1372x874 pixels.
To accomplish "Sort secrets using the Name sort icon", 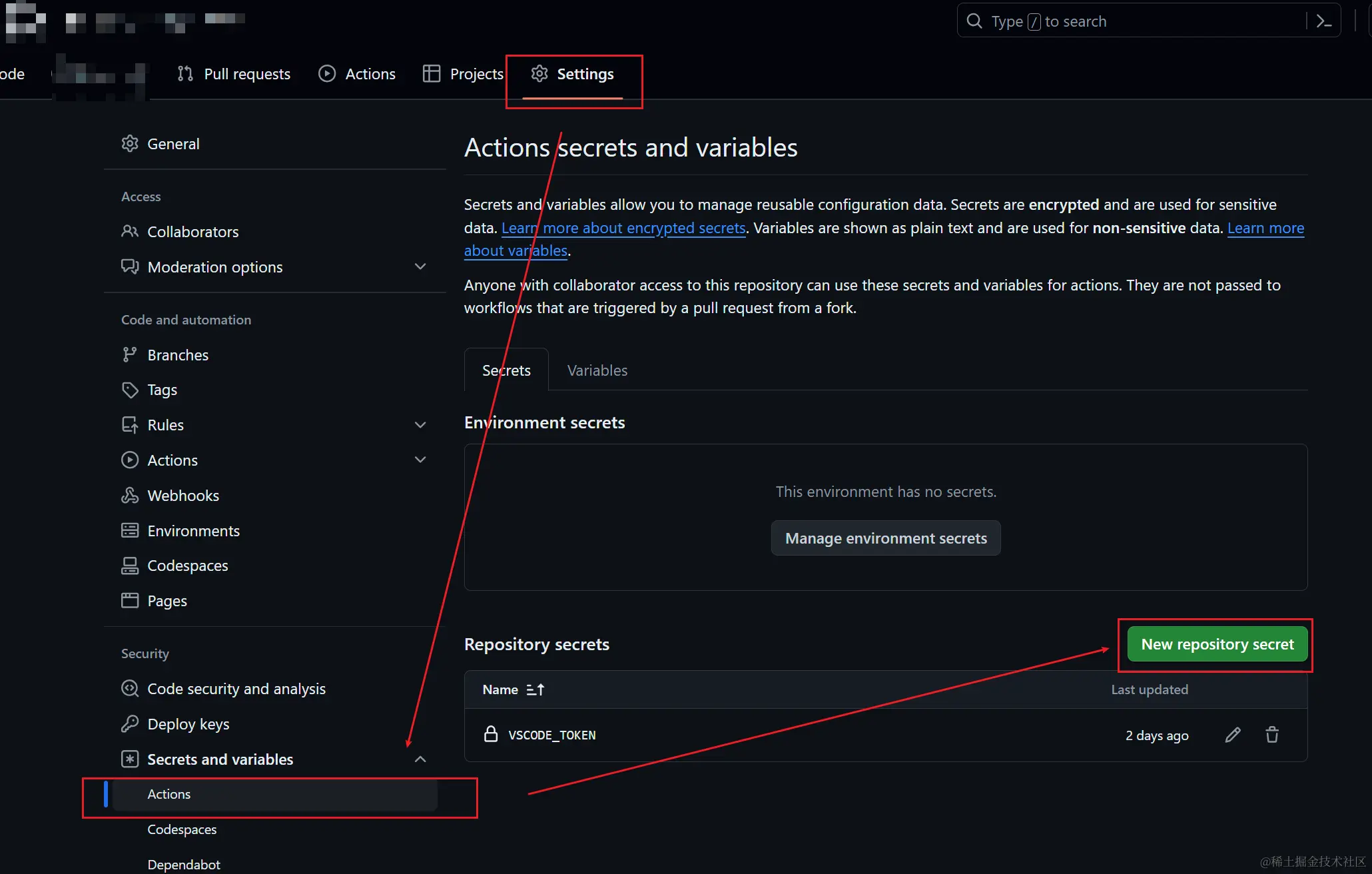I will 535,689.
